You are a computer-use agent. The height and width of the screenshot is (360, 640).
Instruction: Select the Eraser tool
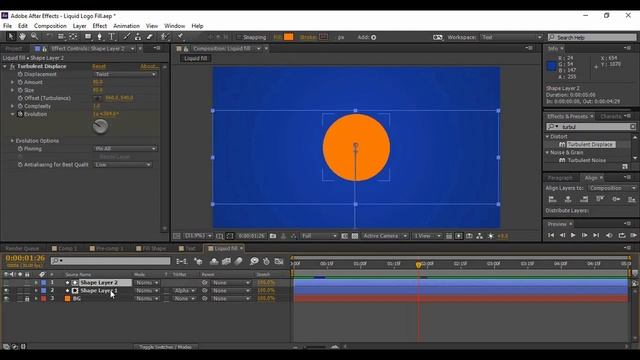149,37
